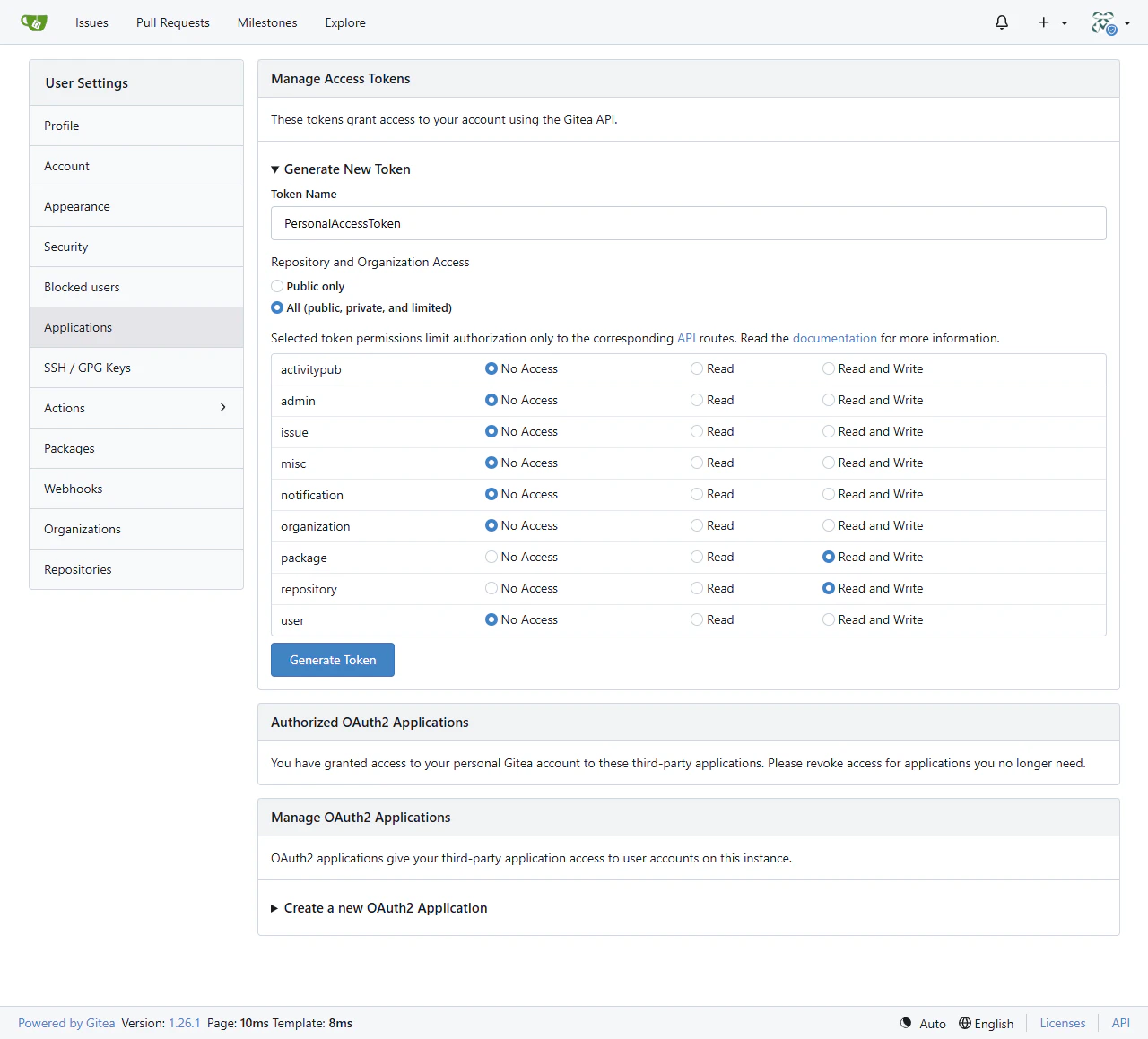Click the globe language icon
Image resolution: width=1148 pixels, height=1039 pixels.
[965, 1023]
